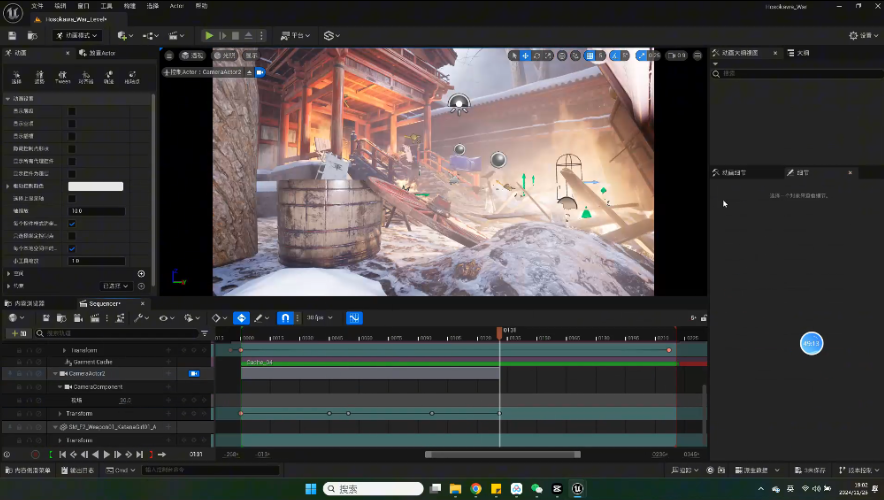Click the 1.0 gizmo scale input field
Screen dimensions: 884x500
96,261
